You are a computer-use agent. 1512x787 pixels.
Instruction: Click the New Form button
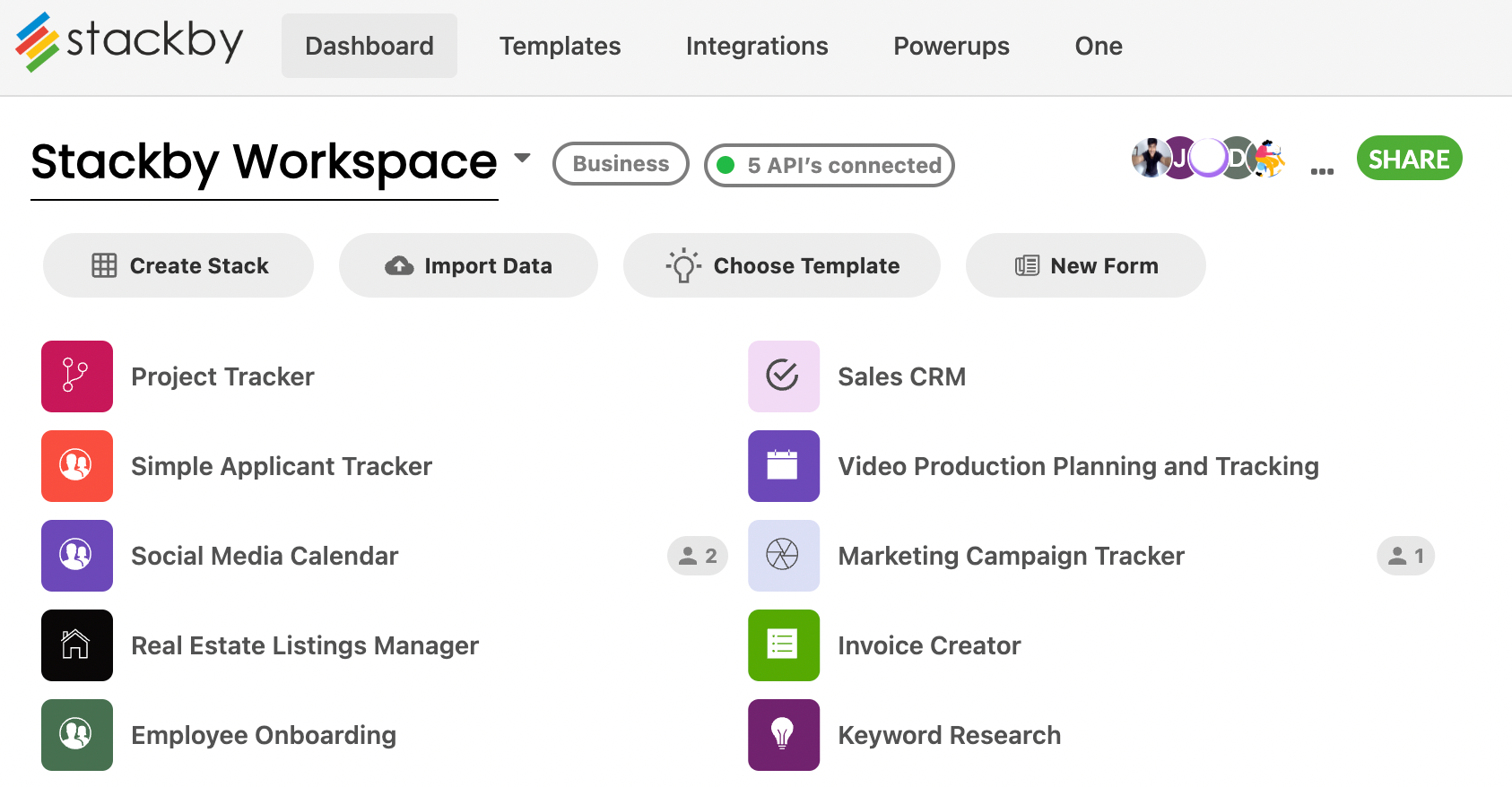coord(1086,265)
